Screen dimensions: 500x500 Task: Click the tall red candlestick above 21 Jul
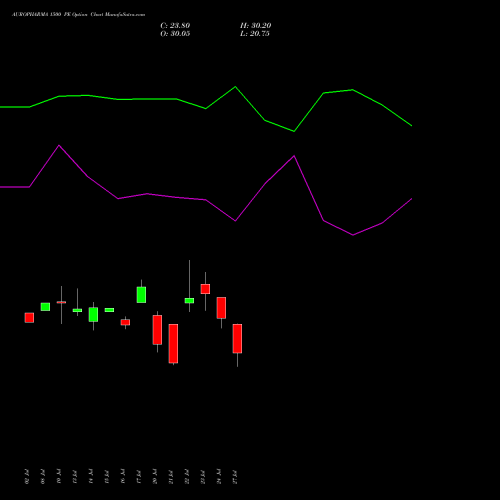click(x=173, y=343)
